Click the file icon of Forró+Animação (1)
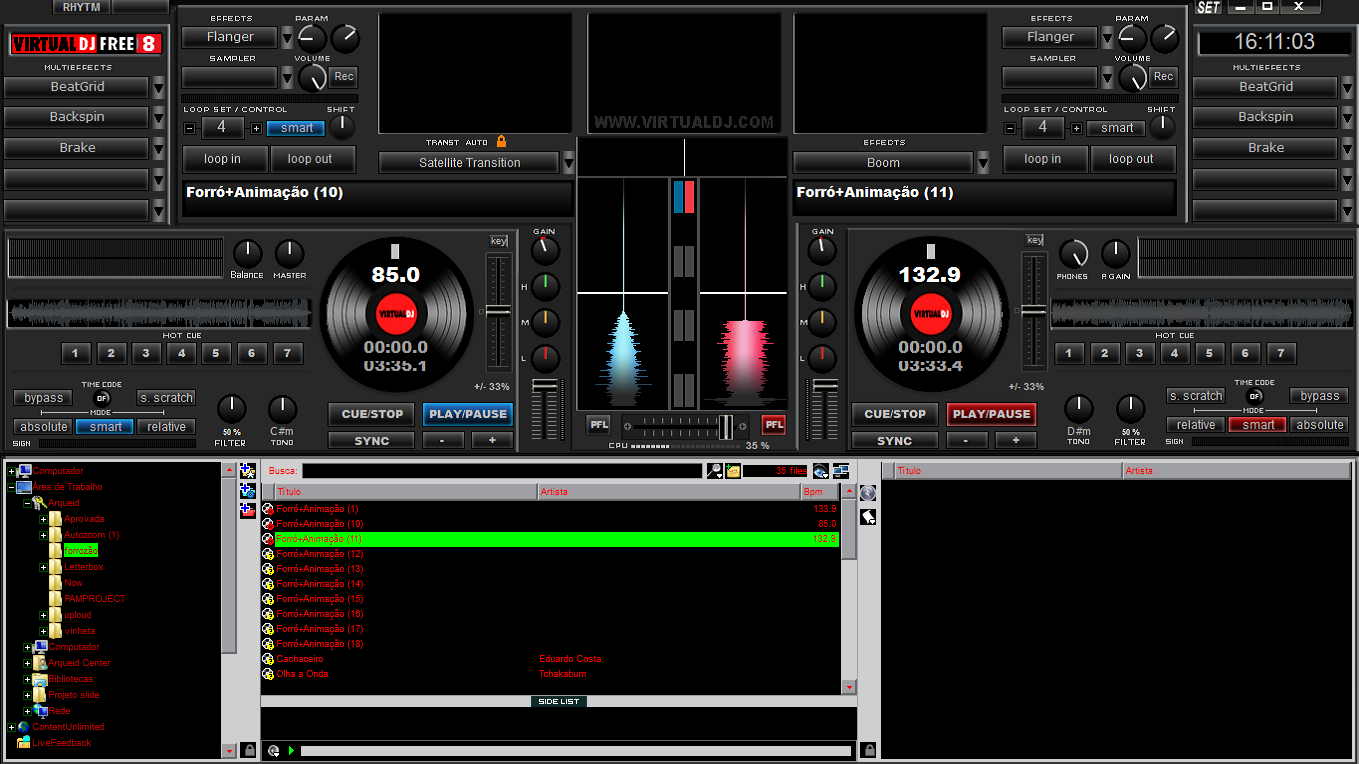Screen dimensions: 1359x764 (268, 509)
